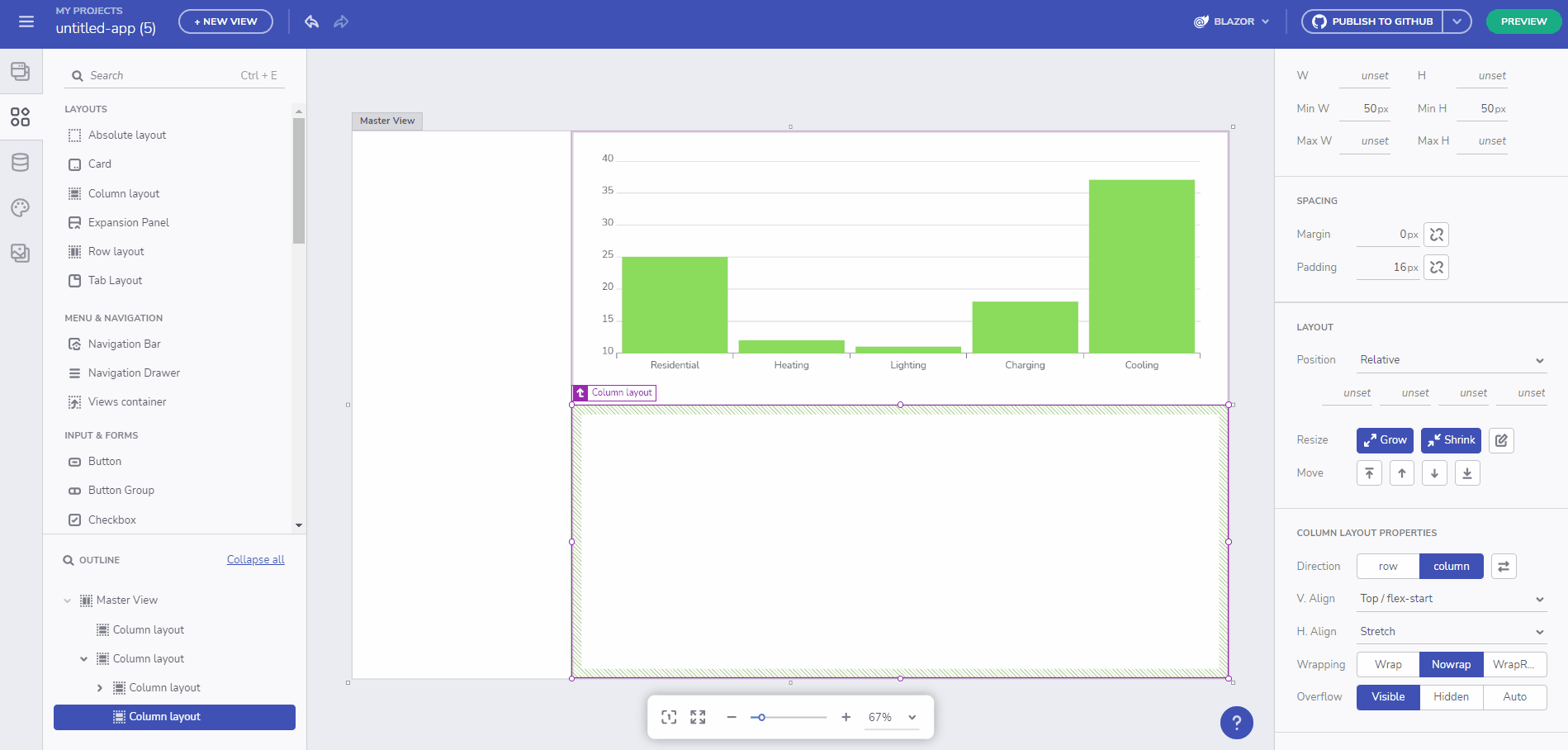Click the Preview button
The height and width of the screenshot is (750, 1568).
(1523, 21)
